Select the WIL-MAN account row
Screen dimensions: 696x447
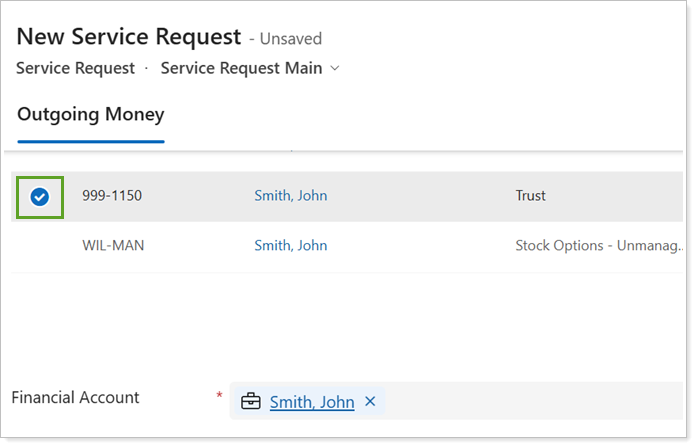pos(113,245)
